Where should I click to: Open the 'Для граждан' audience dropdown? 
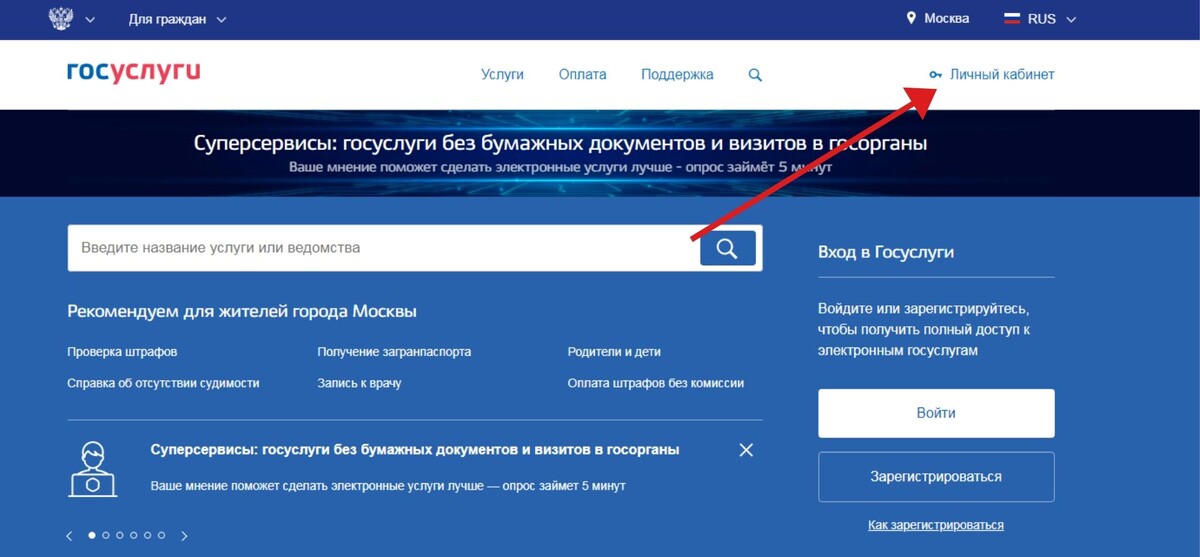[177, 19]
